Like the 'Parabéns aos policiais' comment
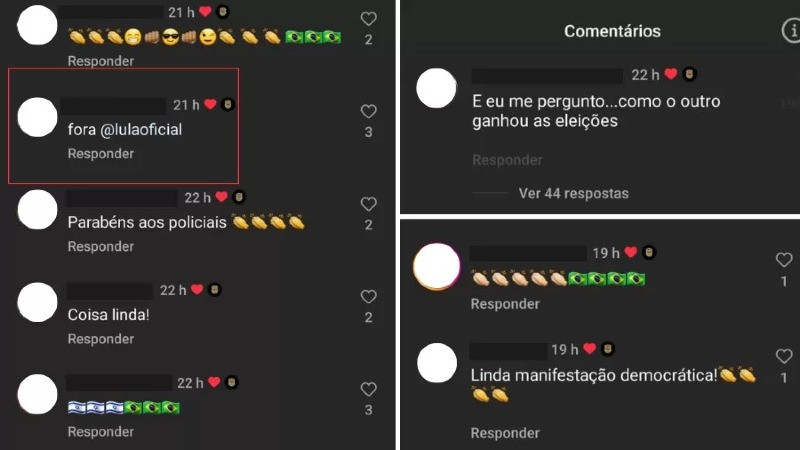Screen dimensions: 800x450 pos(368,204)
